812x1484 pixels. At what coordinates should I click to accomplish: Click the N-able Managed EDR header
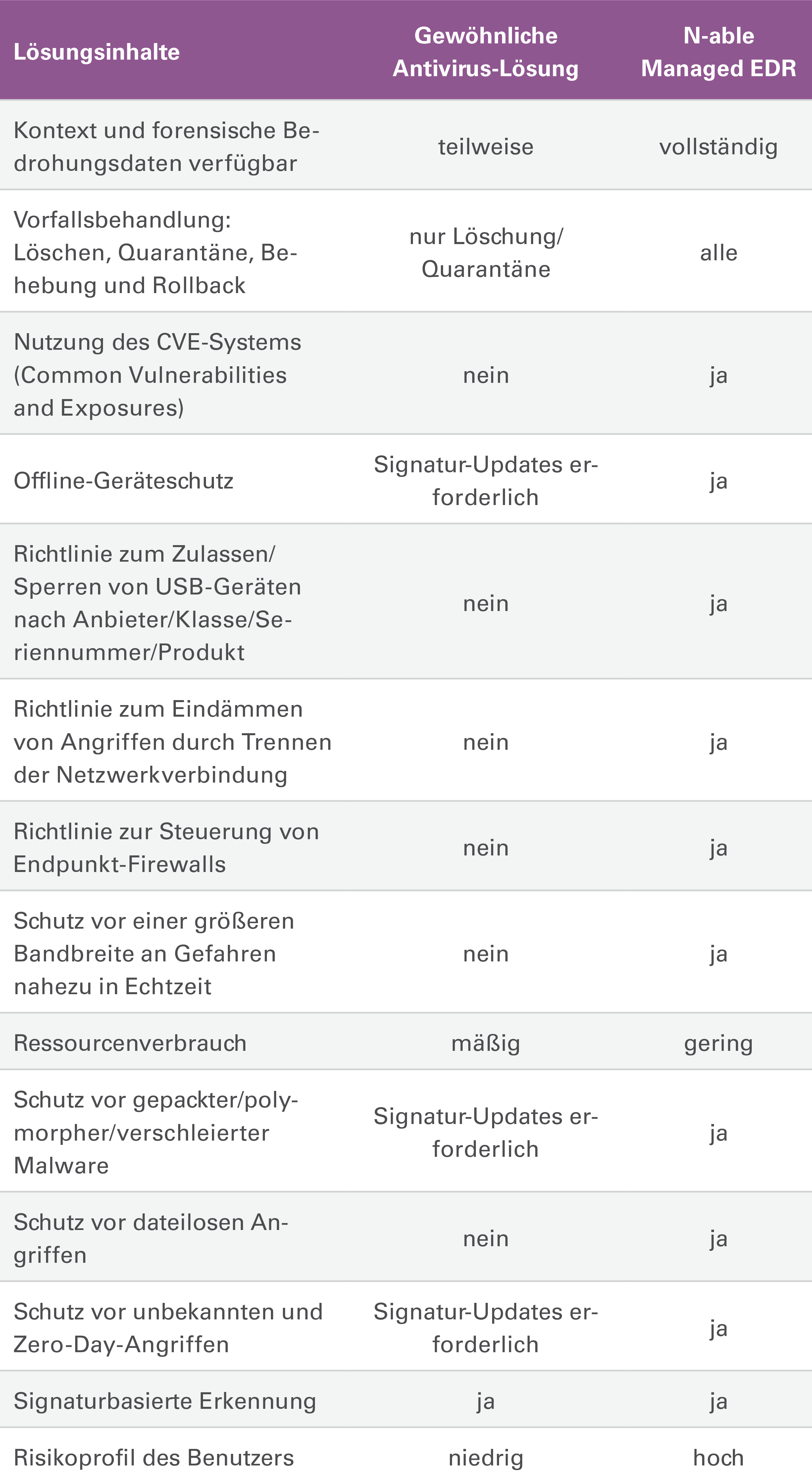click(x=719, y=52)
